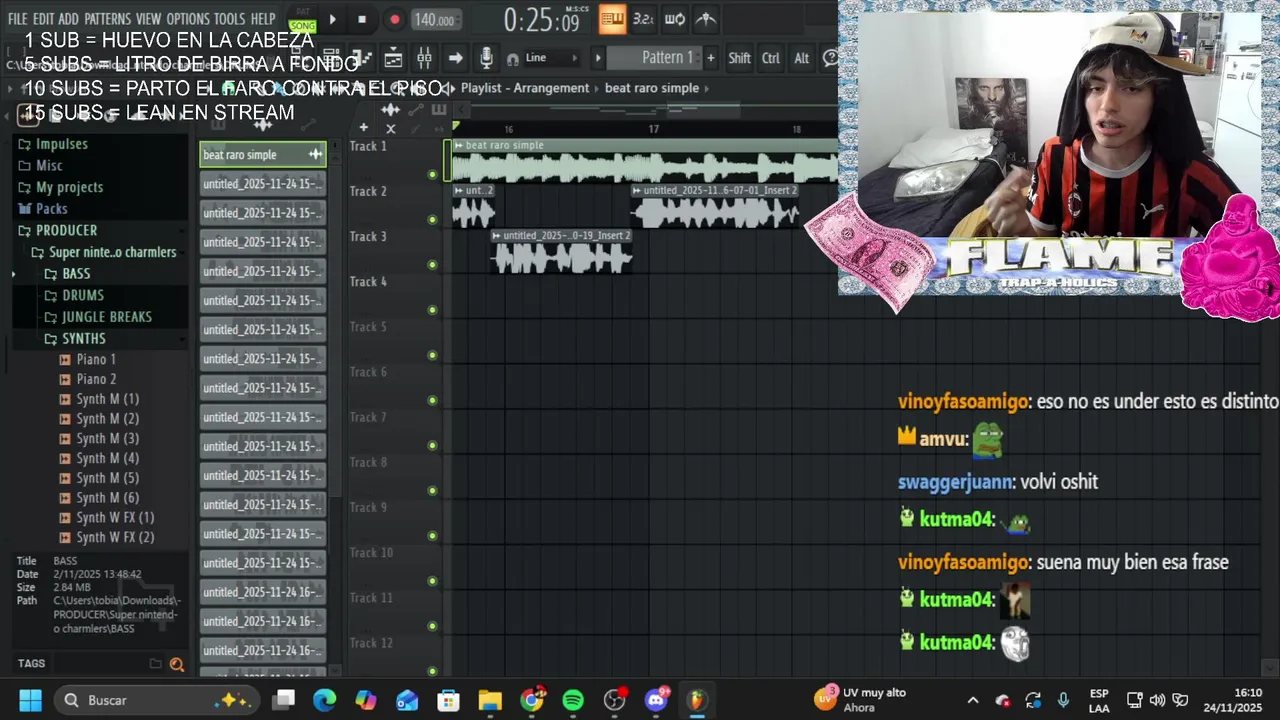Image resolution: width=1280 pixels, height=720 pixels.
Task: Start playback with the Play button
Action: 332,19
